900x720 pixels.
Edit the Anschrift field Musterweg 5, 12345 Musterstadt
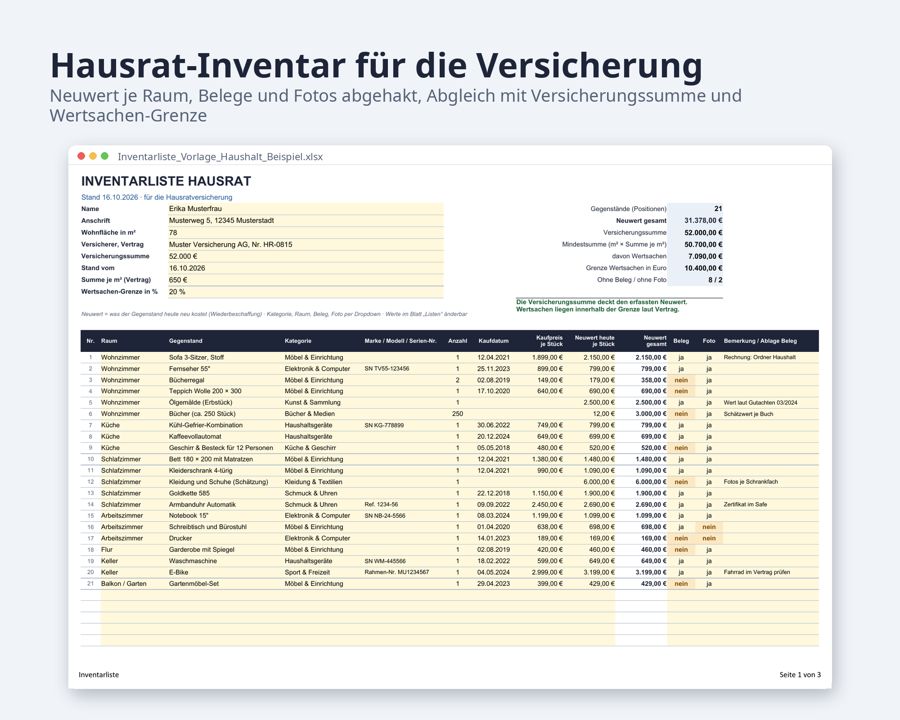point(305,220)
